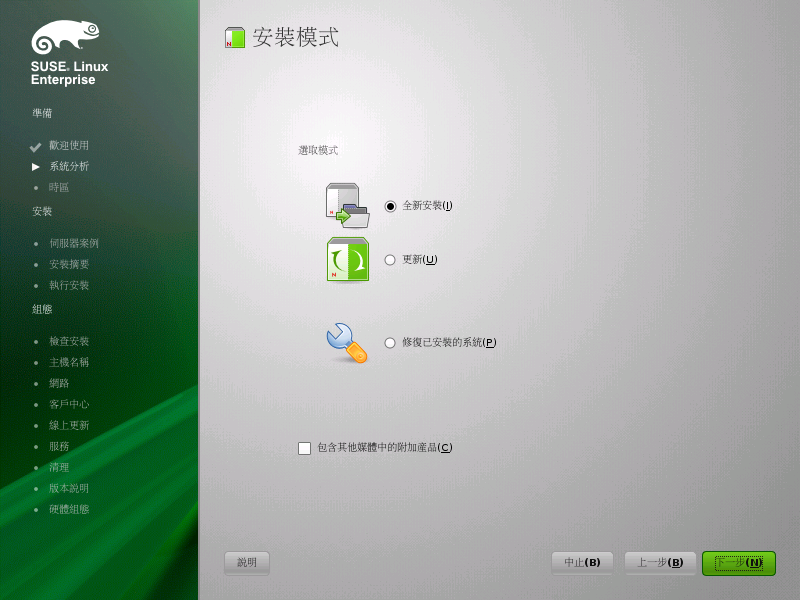Click the green Update arrows icon
This screenshot has height=600, width=800.
(x=347, y=259)
